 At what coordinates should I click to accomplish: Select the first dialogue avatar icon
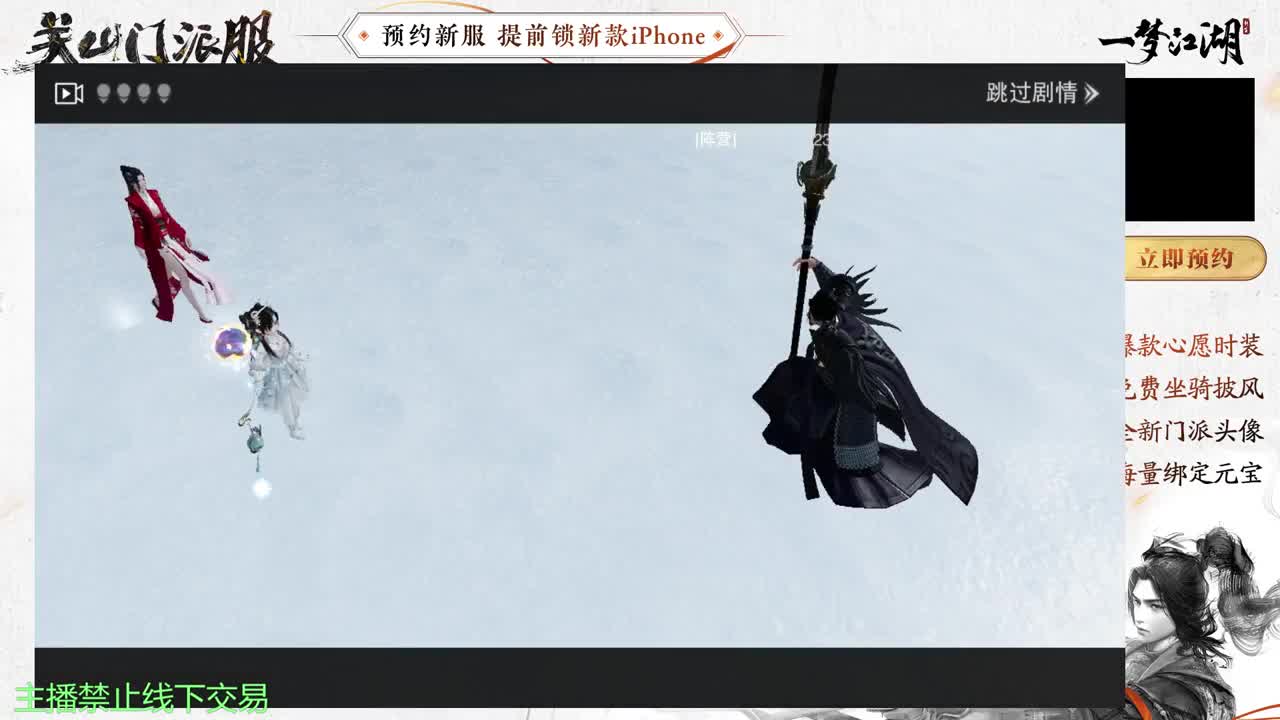pyautogui.click(x=104, y=92)
